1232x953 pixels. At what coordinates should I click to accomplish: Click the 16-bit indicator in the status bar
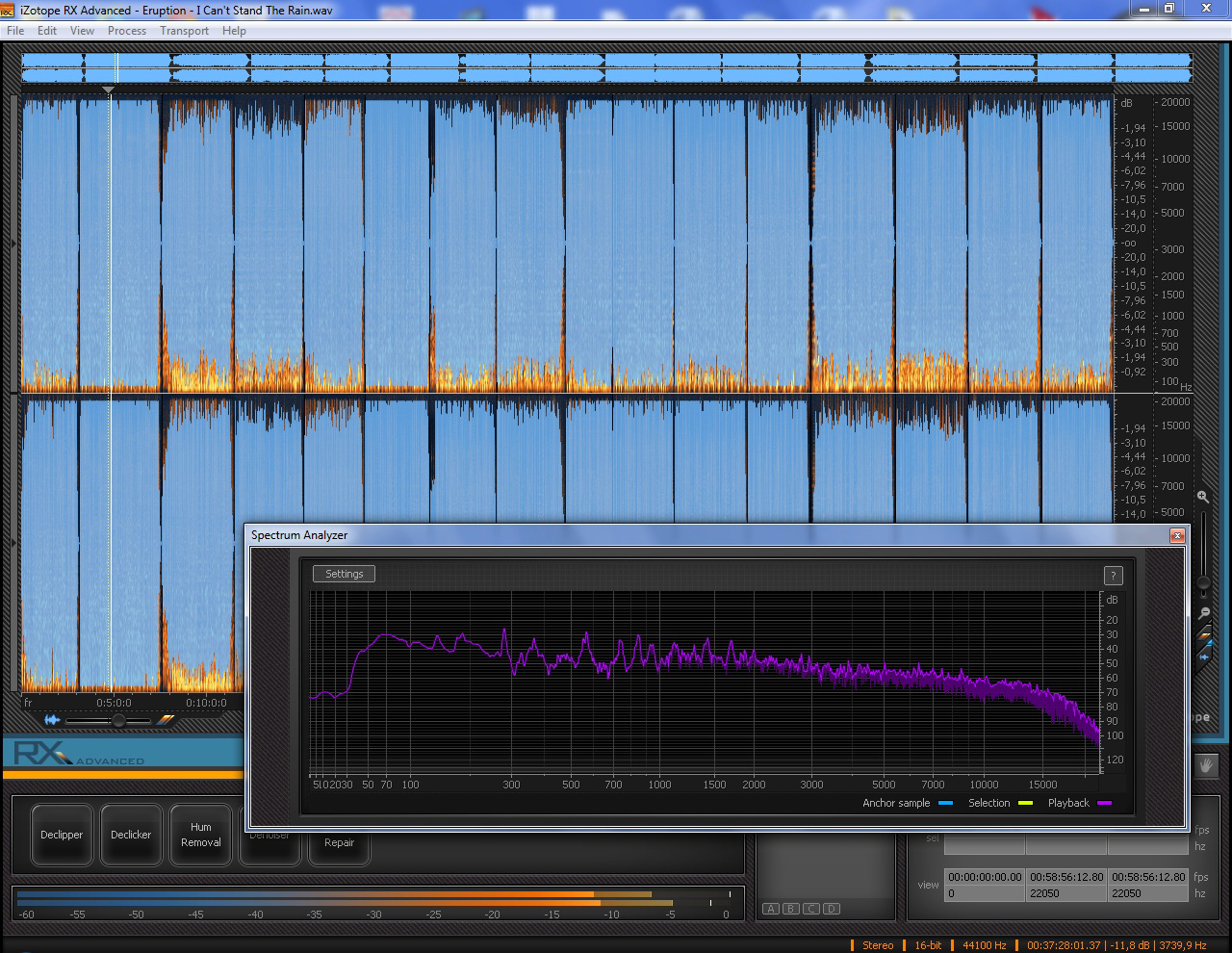point(928,945)
